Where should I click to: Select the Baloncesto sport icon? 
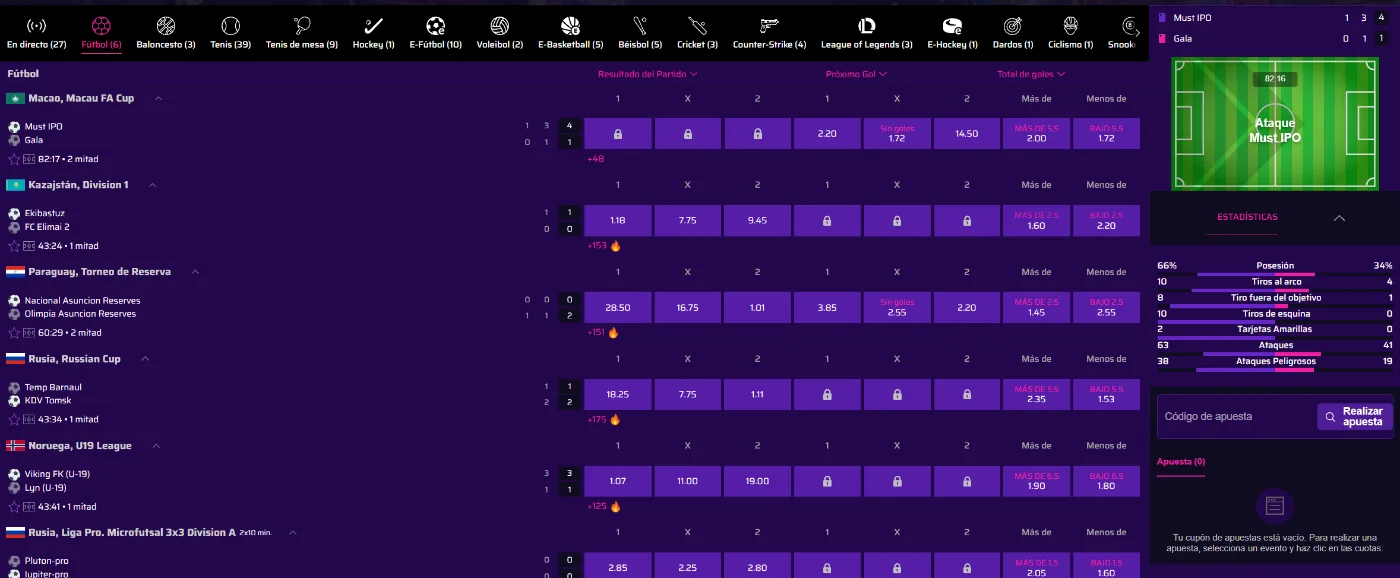(x=166, y=26)
